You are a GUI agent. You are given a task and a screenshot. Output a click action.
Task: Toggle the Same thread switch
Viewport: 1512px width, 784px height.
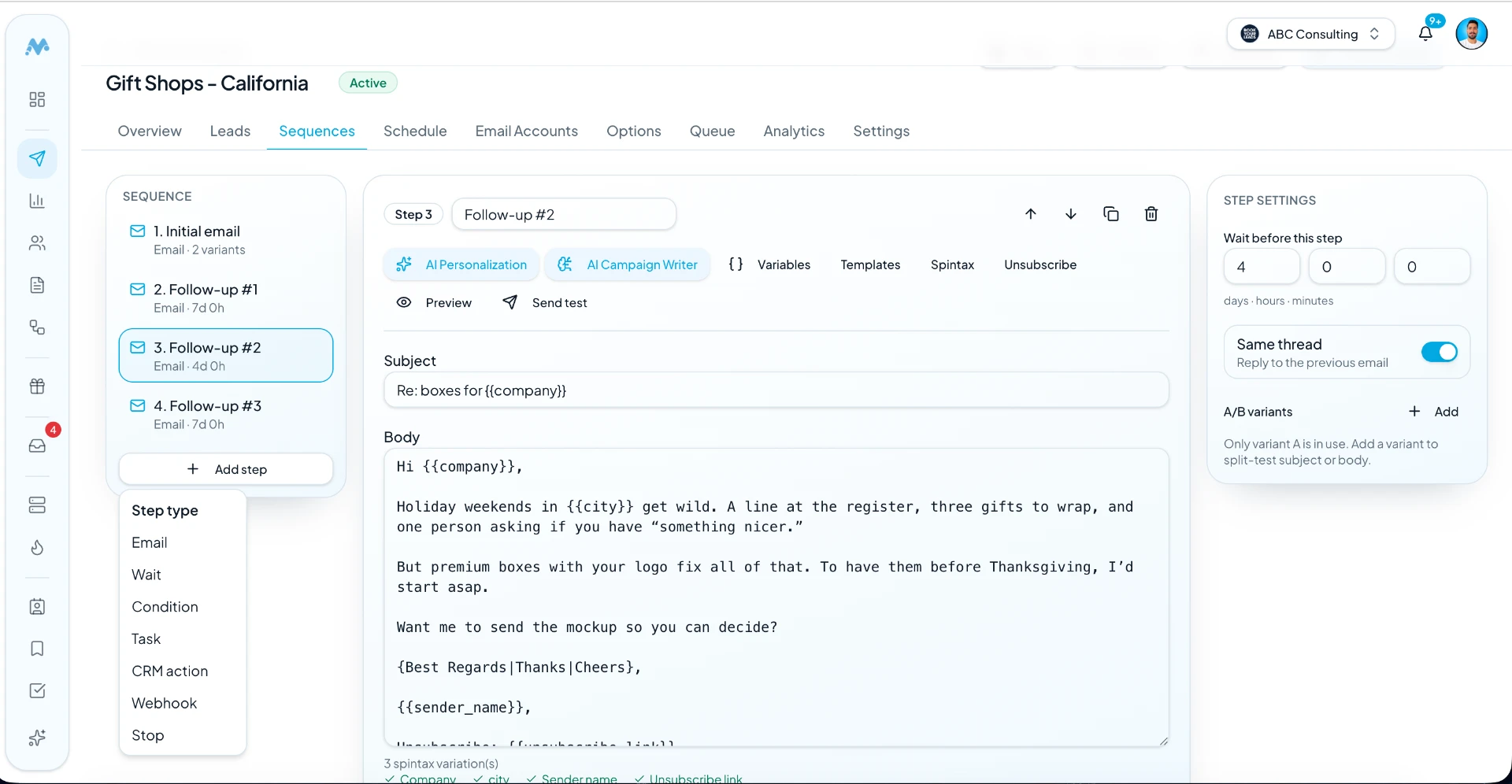(1440, 352)
